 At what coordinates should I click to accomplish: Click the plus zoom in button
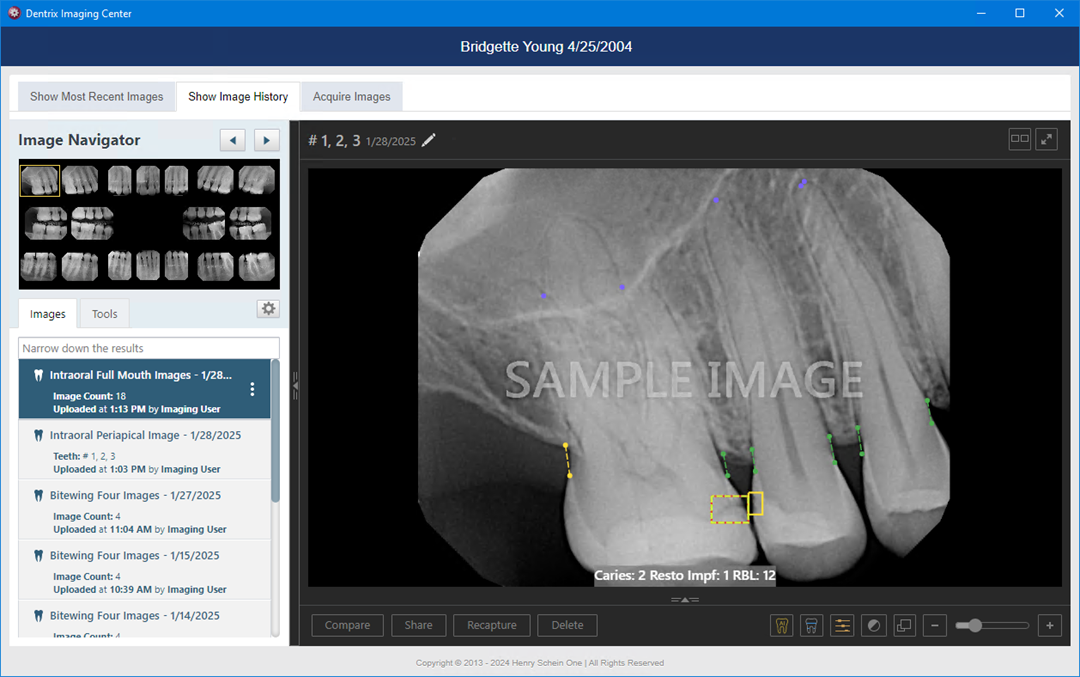1050,626
